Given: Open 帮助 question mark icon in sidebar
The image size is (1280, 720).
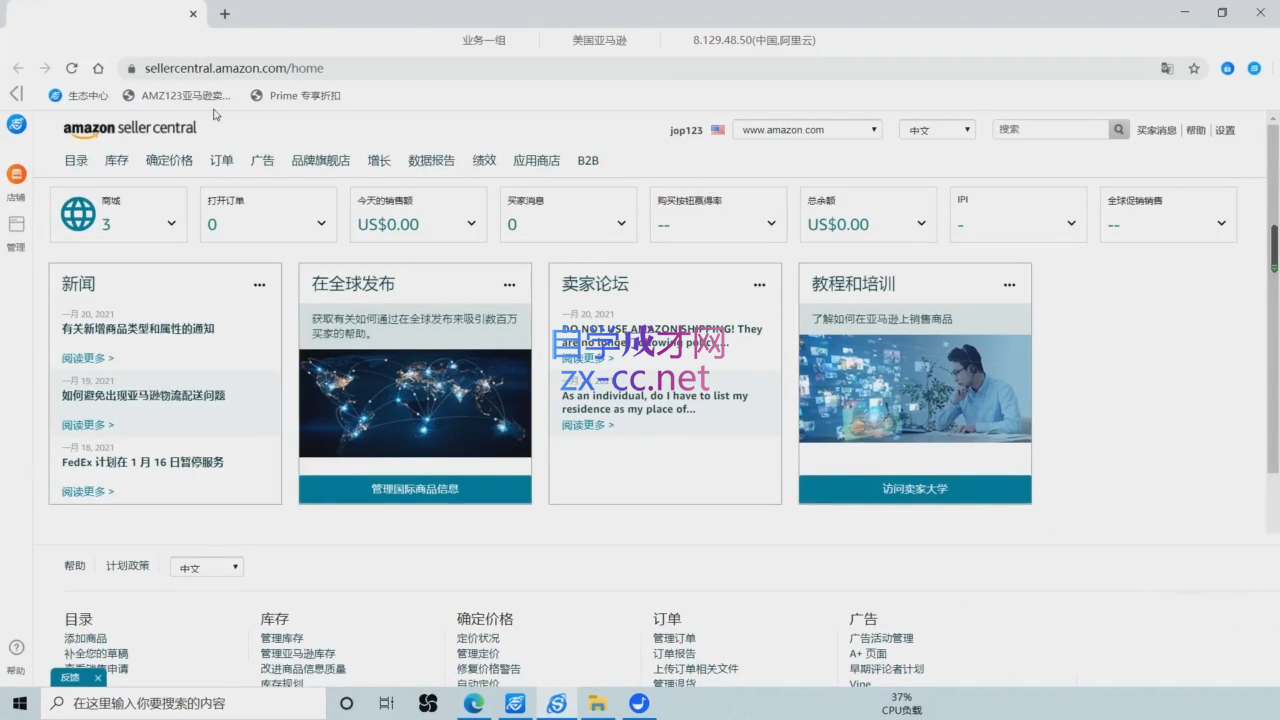Looking at the screenshot, I should pos(16,648).
